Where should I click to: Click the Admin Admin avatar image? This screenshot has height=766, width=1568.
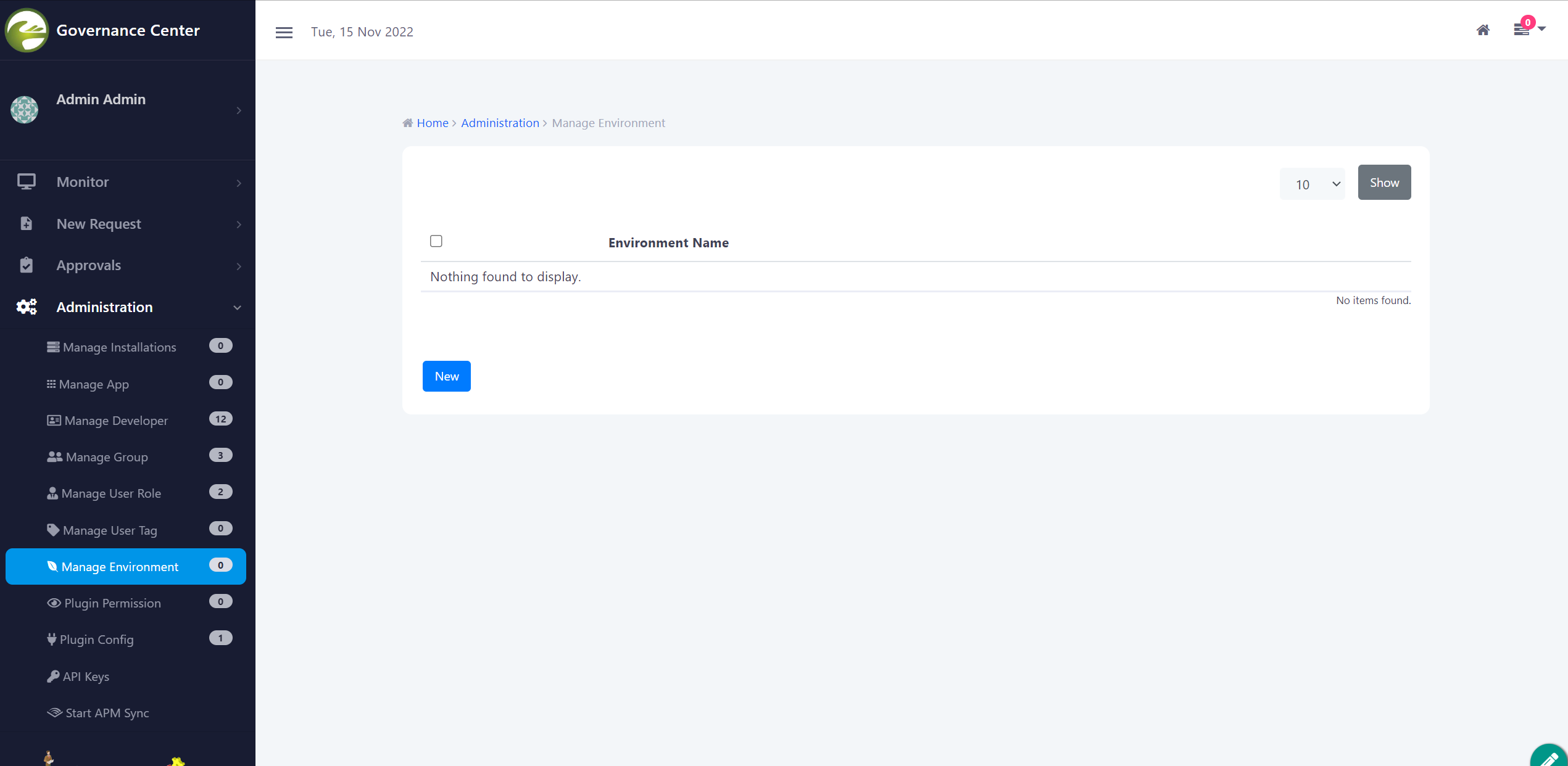25,110
